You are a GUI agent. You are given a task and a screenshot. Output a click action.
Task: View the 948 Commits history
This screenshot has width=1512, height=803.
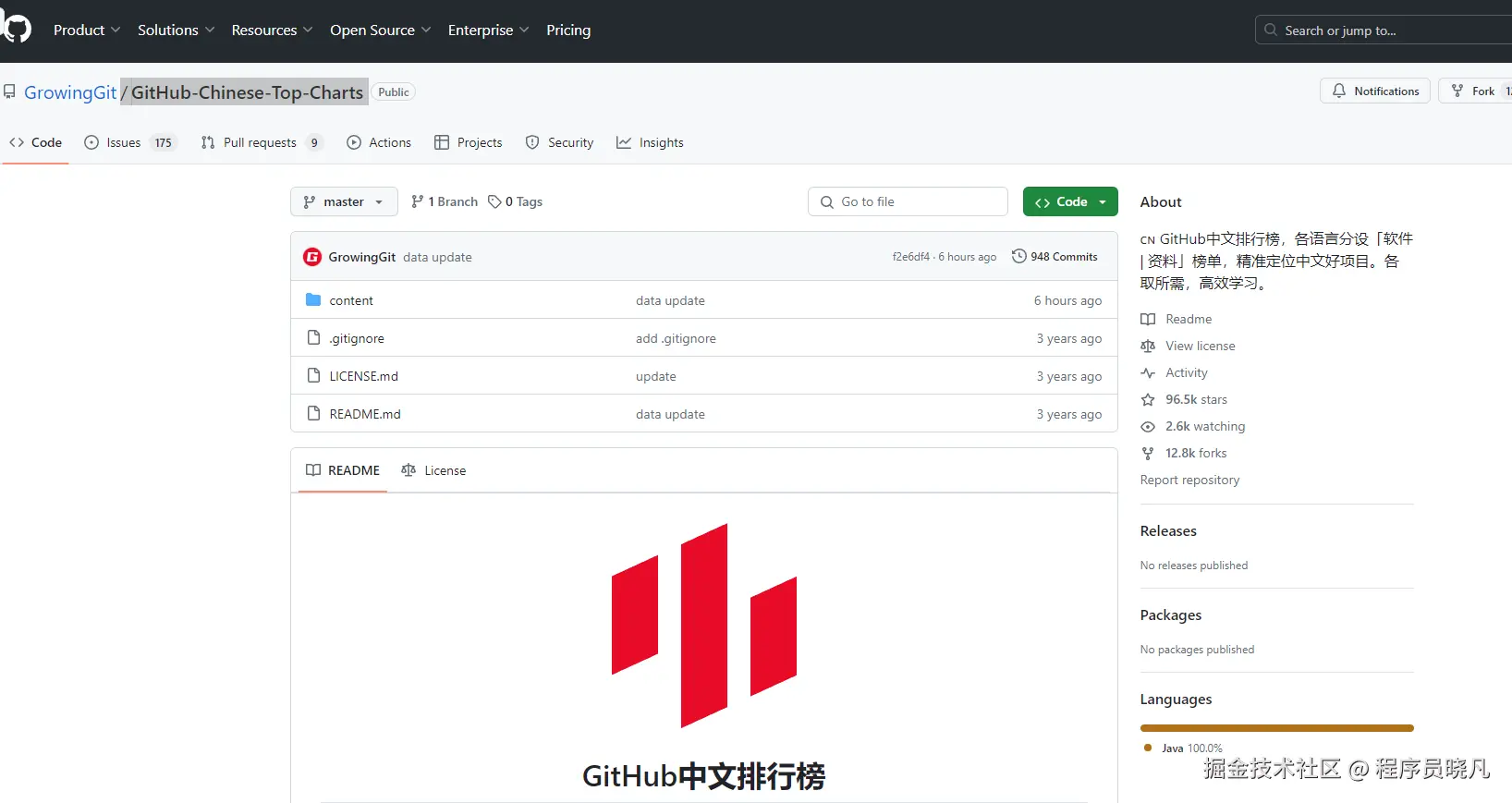coord(1055,257)
